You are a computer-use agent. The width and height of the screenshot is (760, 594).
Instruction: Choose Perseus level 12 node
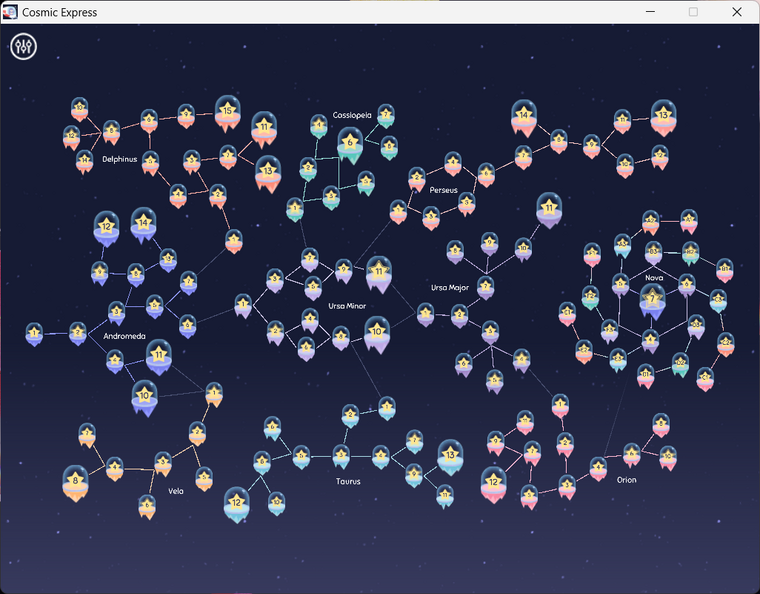point(660,157)
